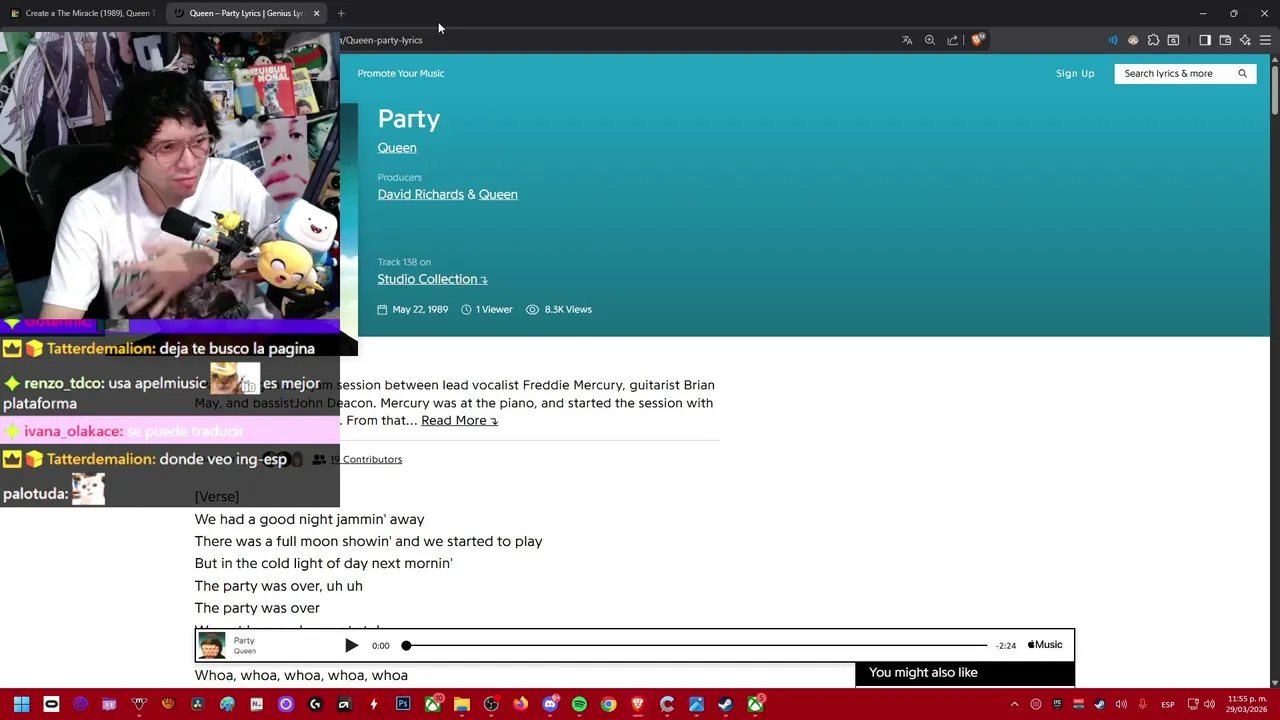1280x720 pixels.
Task: Click the Search lyrics & more field
Action: (1185, 73)
